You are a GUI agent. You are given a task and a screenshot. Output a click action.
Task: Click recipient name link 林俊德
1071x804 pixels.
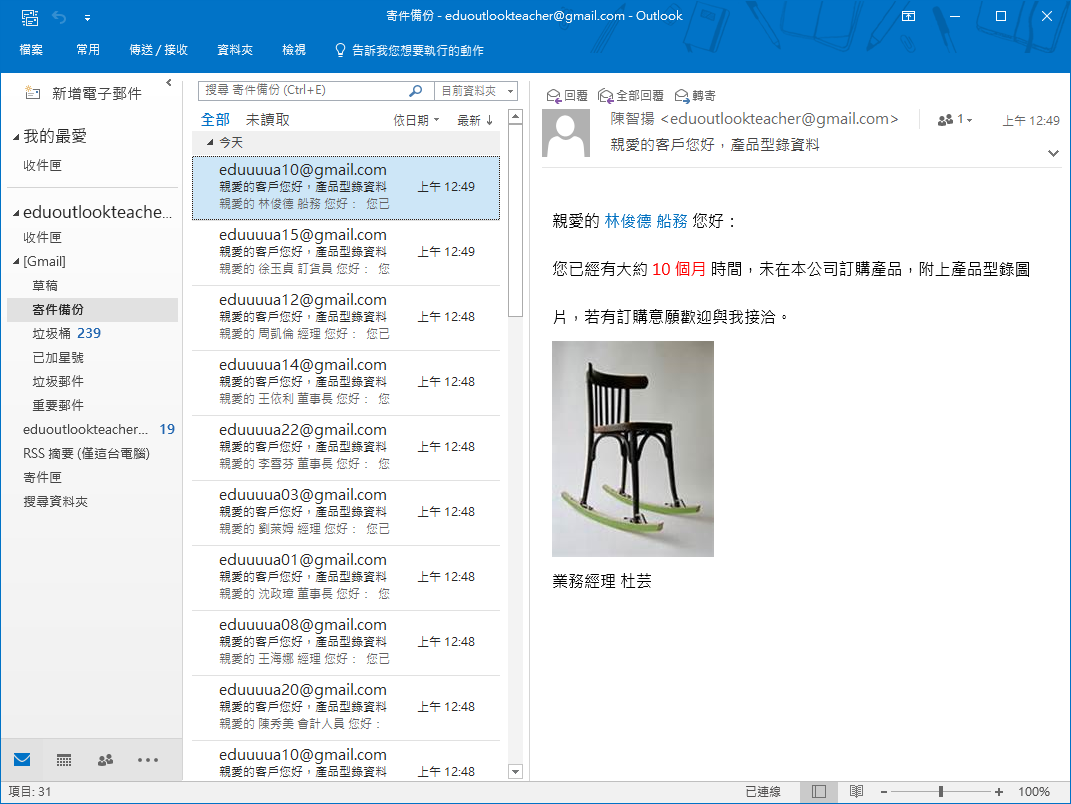tap(627, 221)
